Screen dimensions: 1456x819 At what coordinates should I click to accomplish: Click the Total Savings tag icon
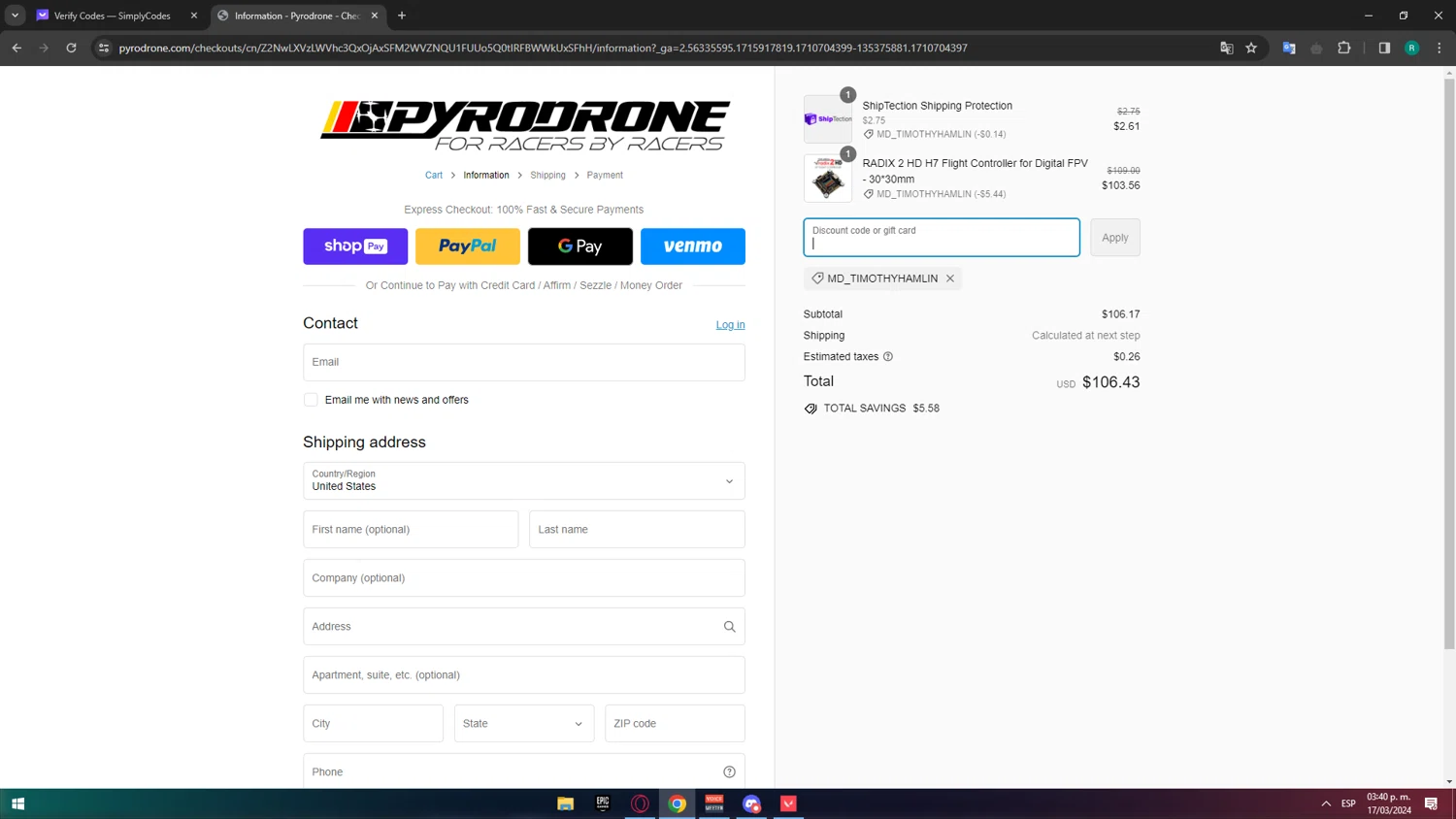[x=811, y=409]
